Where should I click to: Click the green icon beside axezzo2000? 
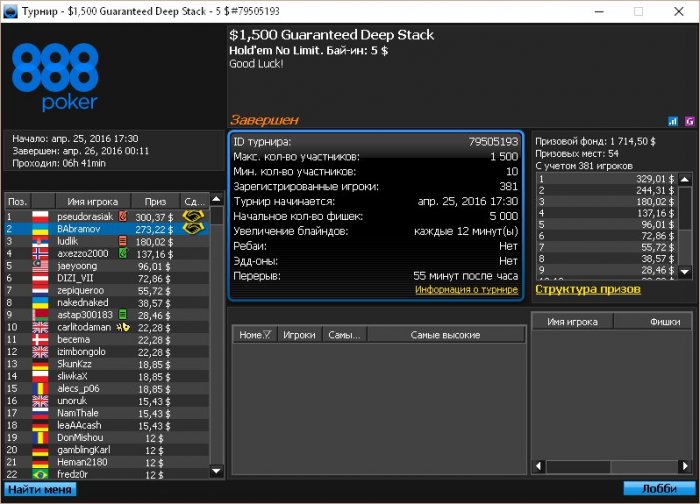click(122, 254)
